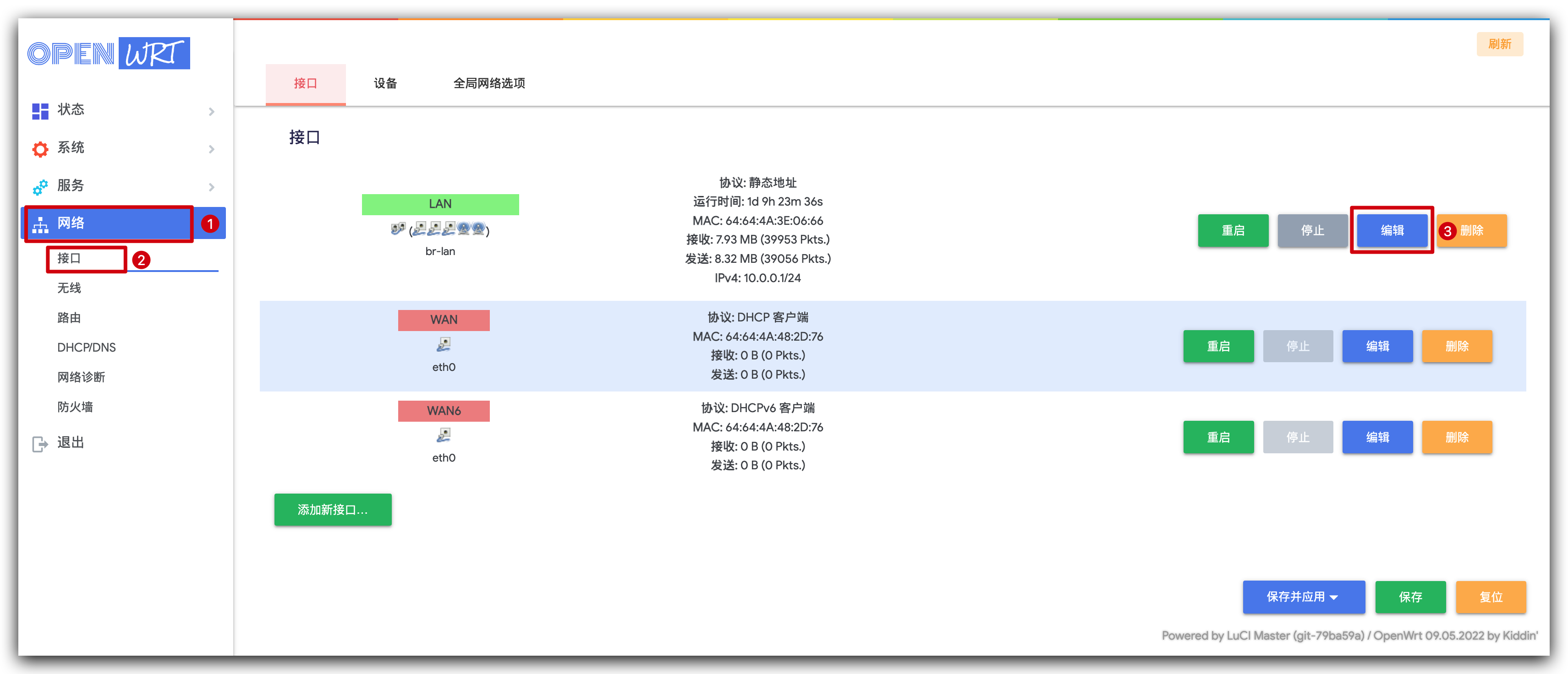Screen dimensions: 1568x674
Task: Open the 路由 submenu item
Action: 69,318
